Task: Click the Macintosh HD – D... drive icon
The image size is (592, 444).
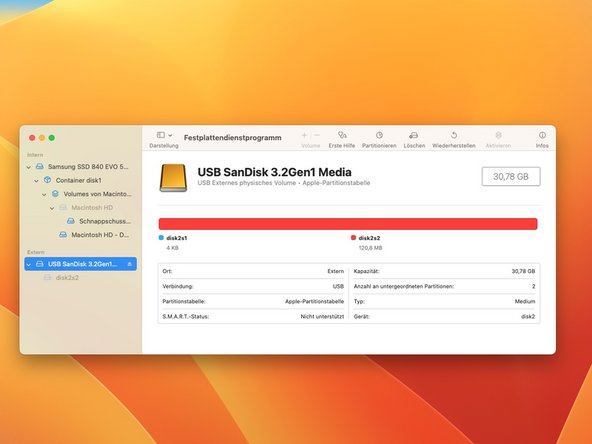Action: (x=63, y=234)
